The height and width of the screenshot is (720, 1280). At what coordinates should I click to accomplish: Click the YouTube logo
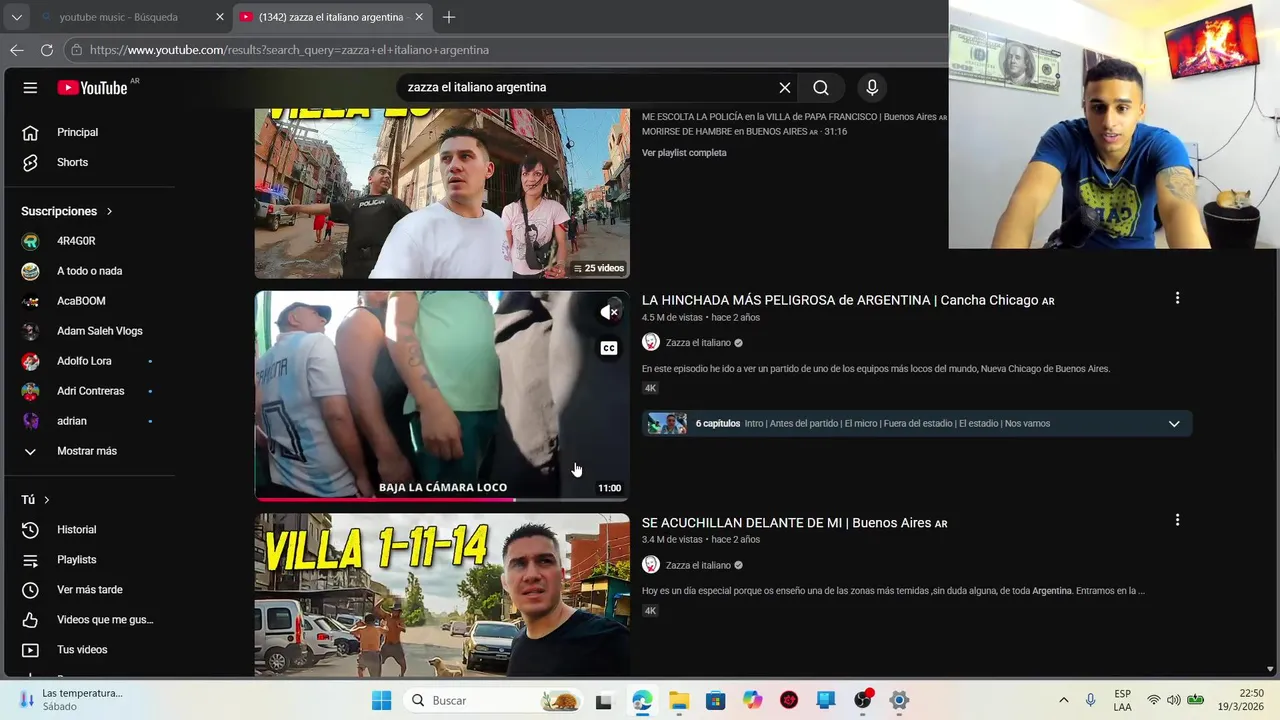point(92,88)
